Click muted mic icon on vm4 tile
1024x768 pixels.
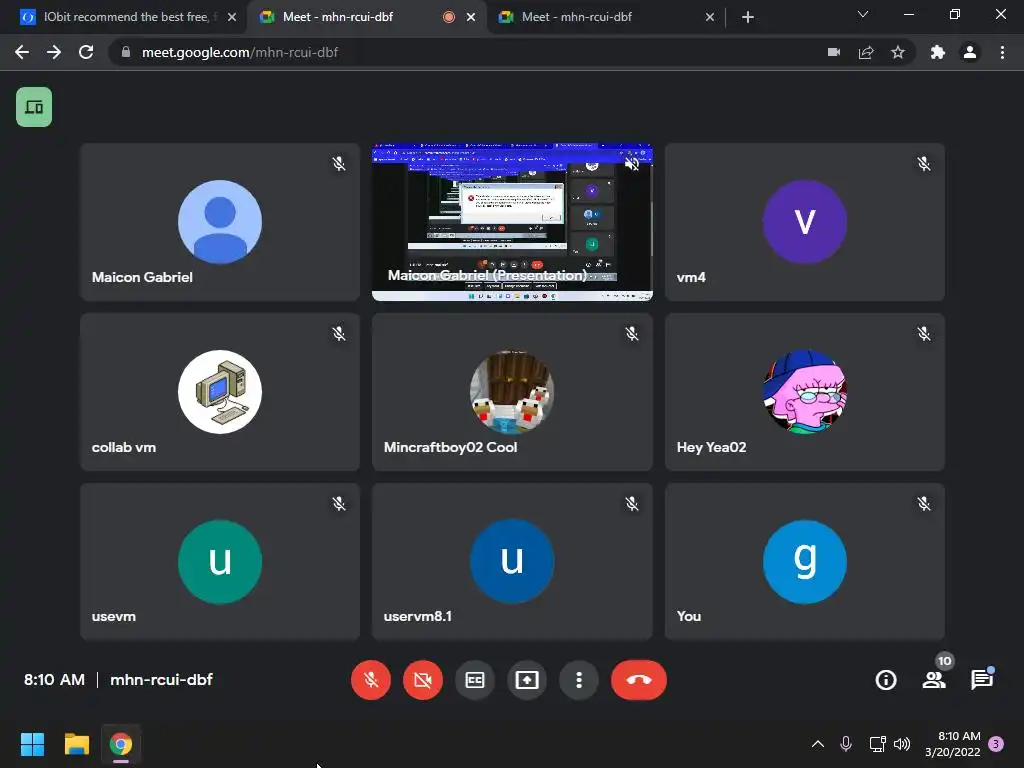[924, 163]
